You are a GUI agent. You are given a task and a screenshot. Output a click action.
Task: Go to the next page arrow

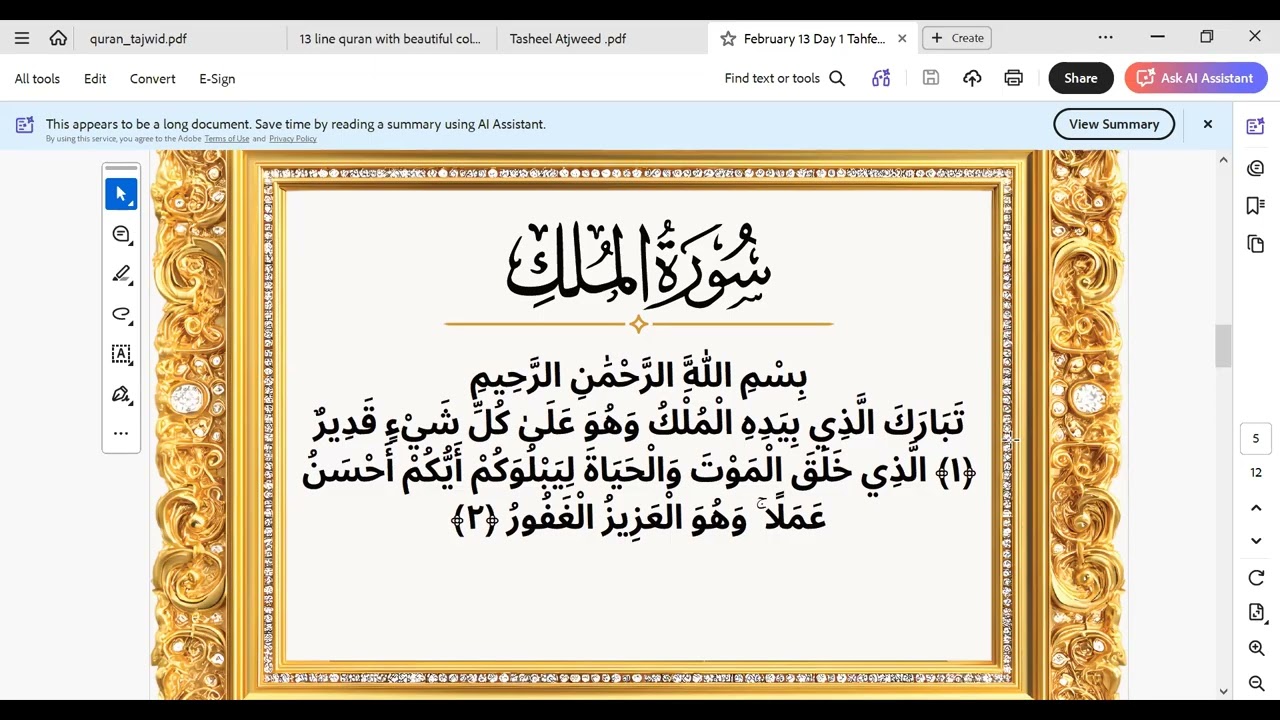[1256, 541]
